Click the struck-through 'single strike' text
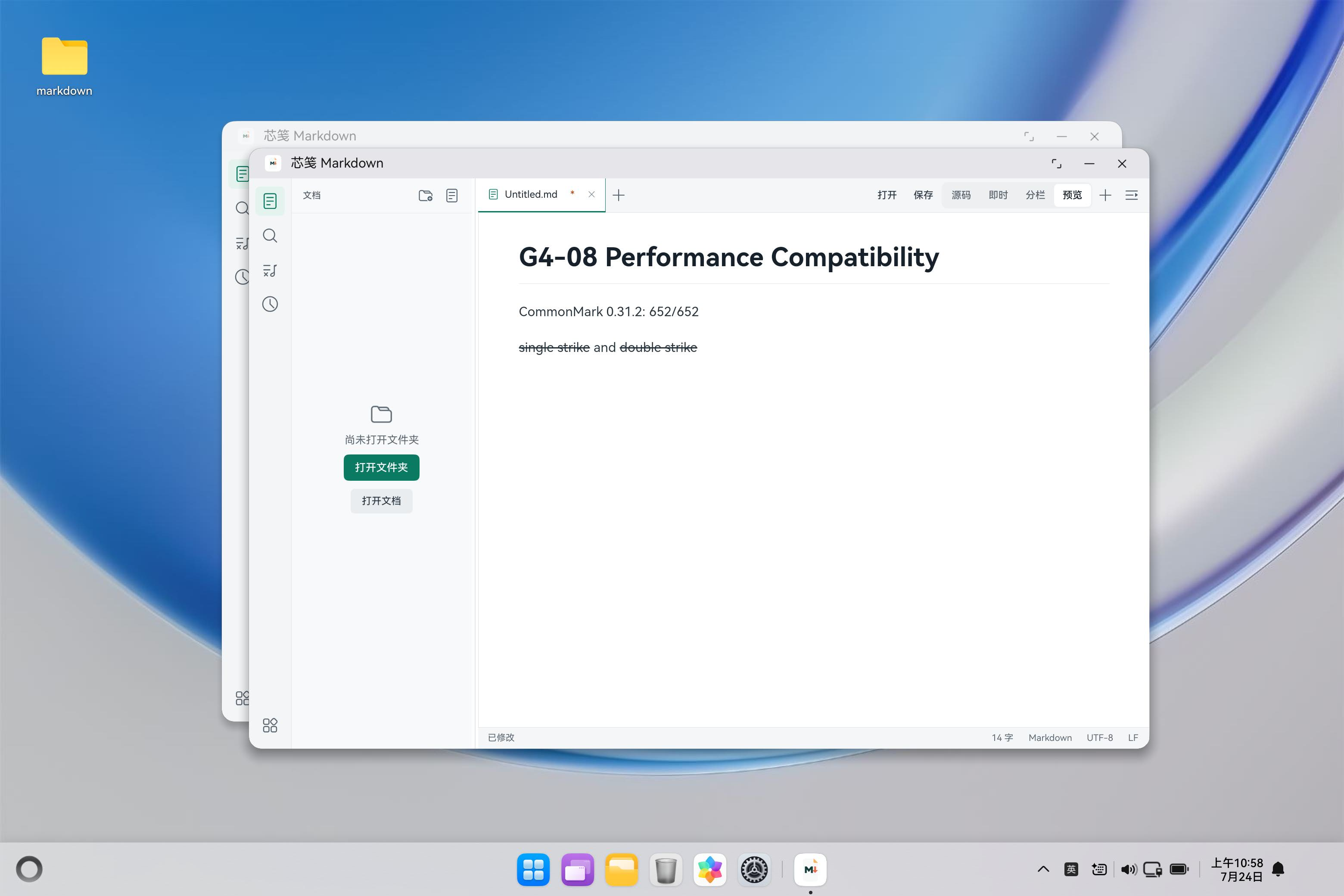This screenshot has width=1344, height=896. (554, 348)
